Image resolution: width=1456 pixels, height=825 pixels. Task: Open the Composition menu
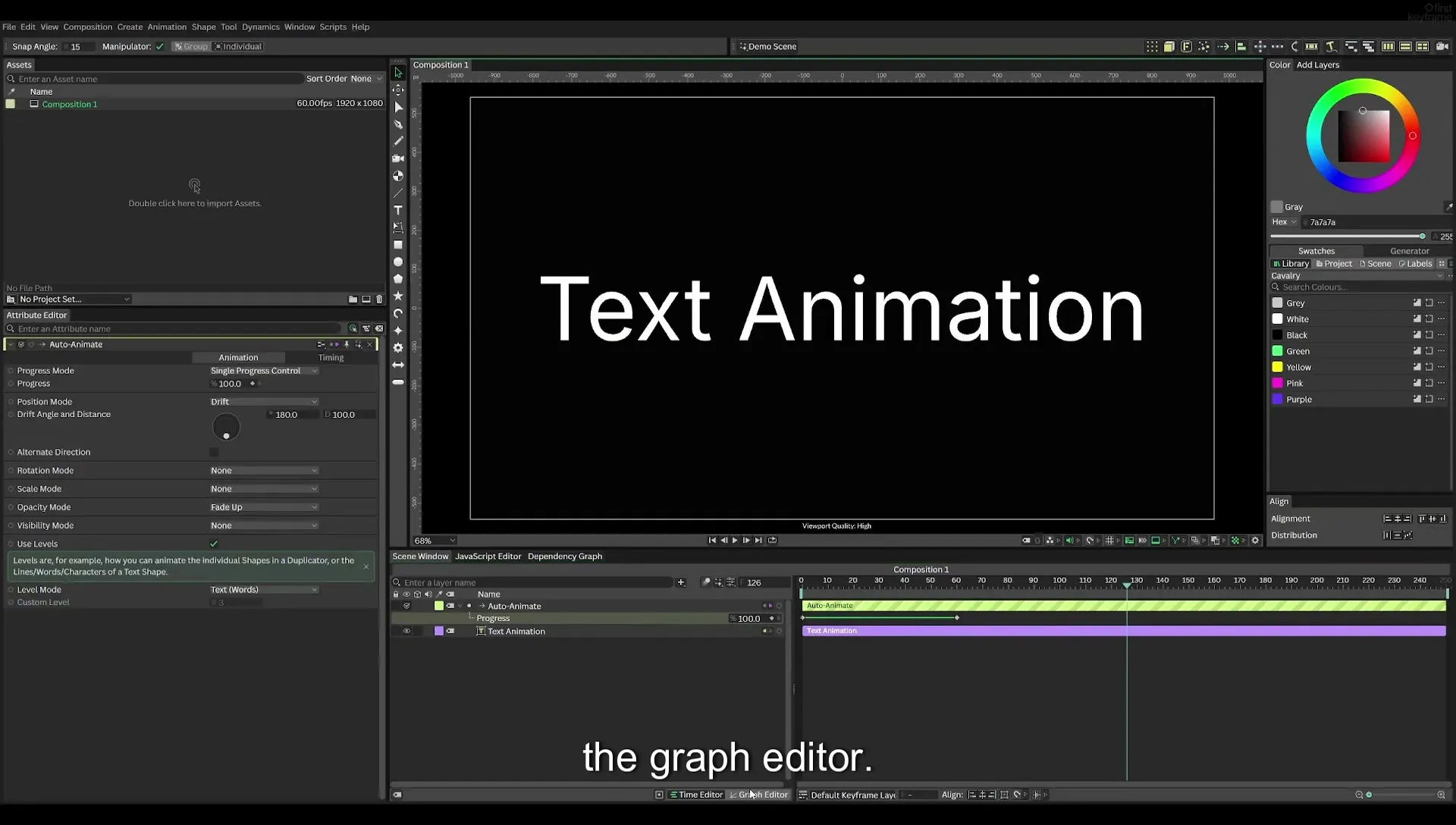coord(87,27)
